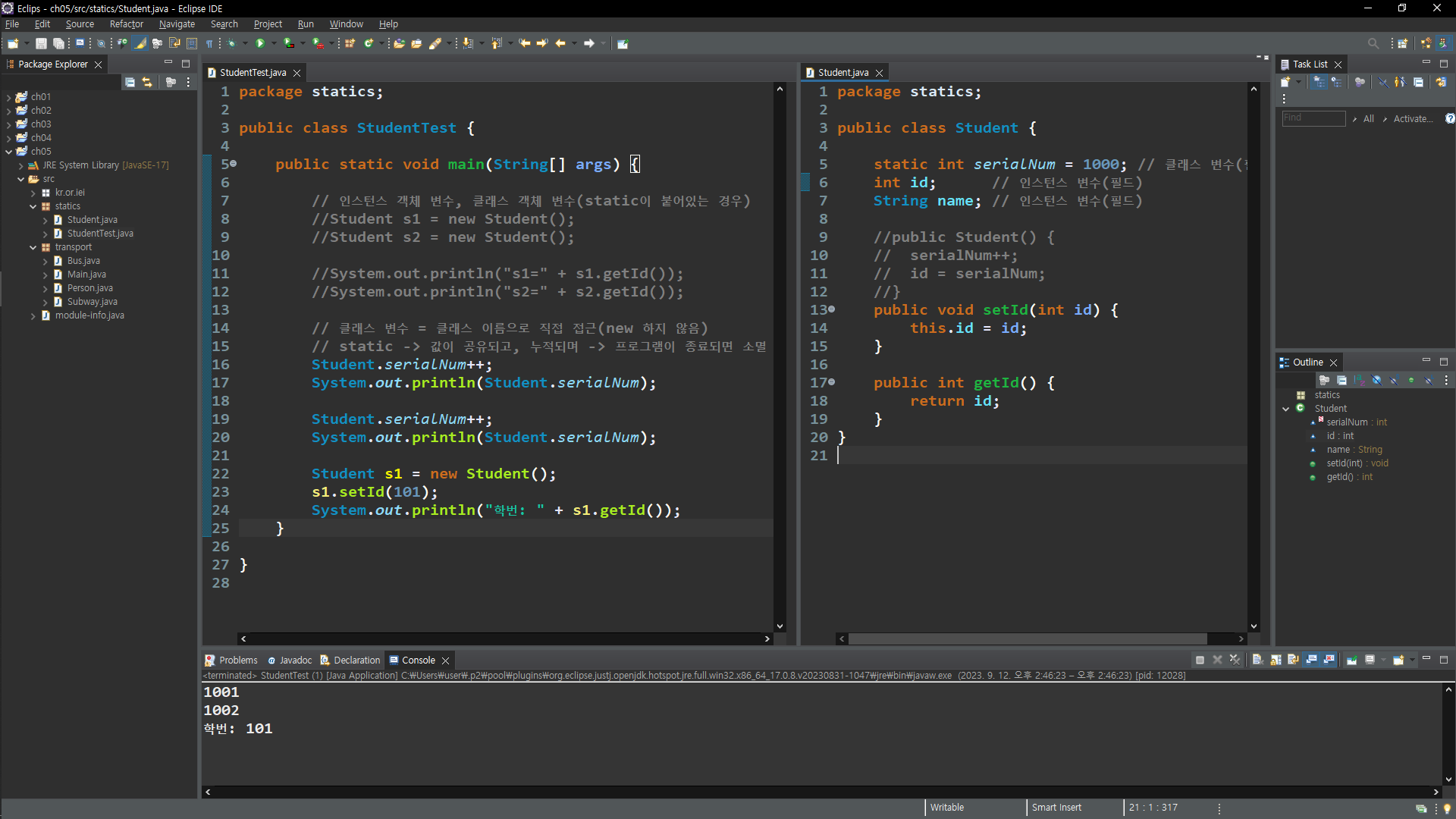Click the New Java Class icon
This screenshot has height=819, width=1456.
pyautogui.click(x=369, y=43)
